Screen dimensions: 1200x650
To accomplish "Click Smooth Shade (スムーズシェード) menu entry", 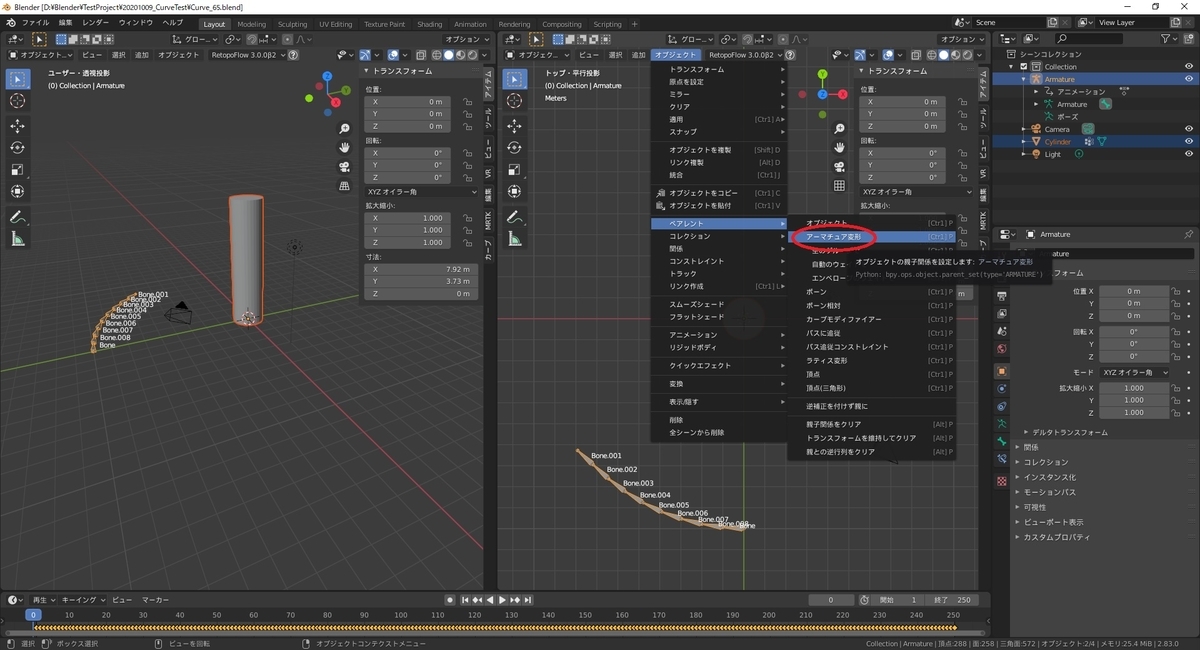I will coord(696,304).
